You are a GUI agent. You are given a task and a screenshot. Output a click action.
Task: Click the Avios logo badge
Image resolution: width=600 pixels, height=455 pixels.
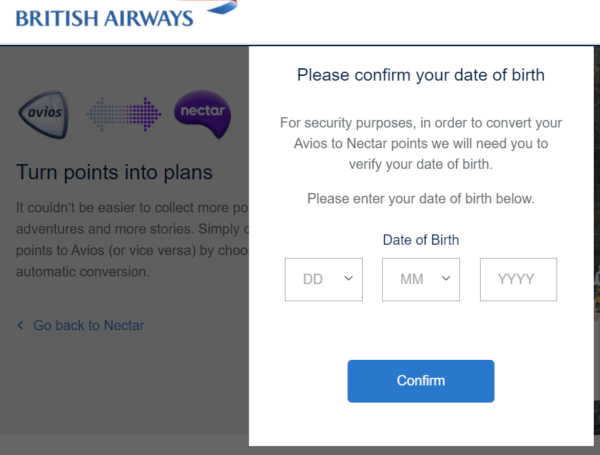45,112
